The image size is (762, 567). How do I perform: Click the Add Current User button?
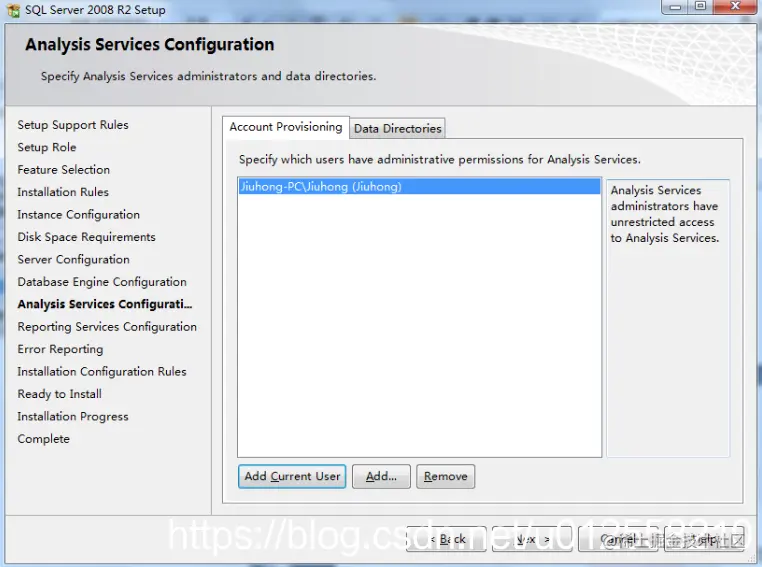point(292,476)
